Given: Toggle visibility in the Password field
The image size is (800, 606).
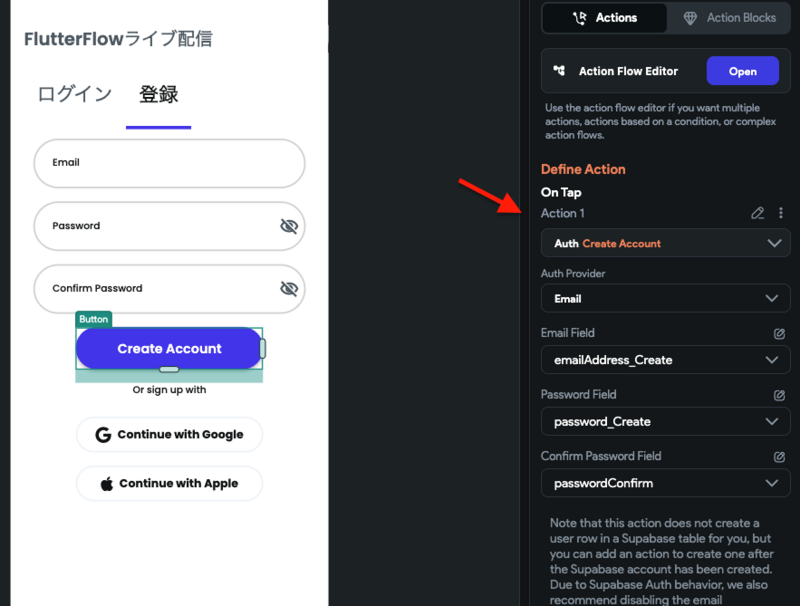Looking at the screenshot, I should click(x=289, y=225).
